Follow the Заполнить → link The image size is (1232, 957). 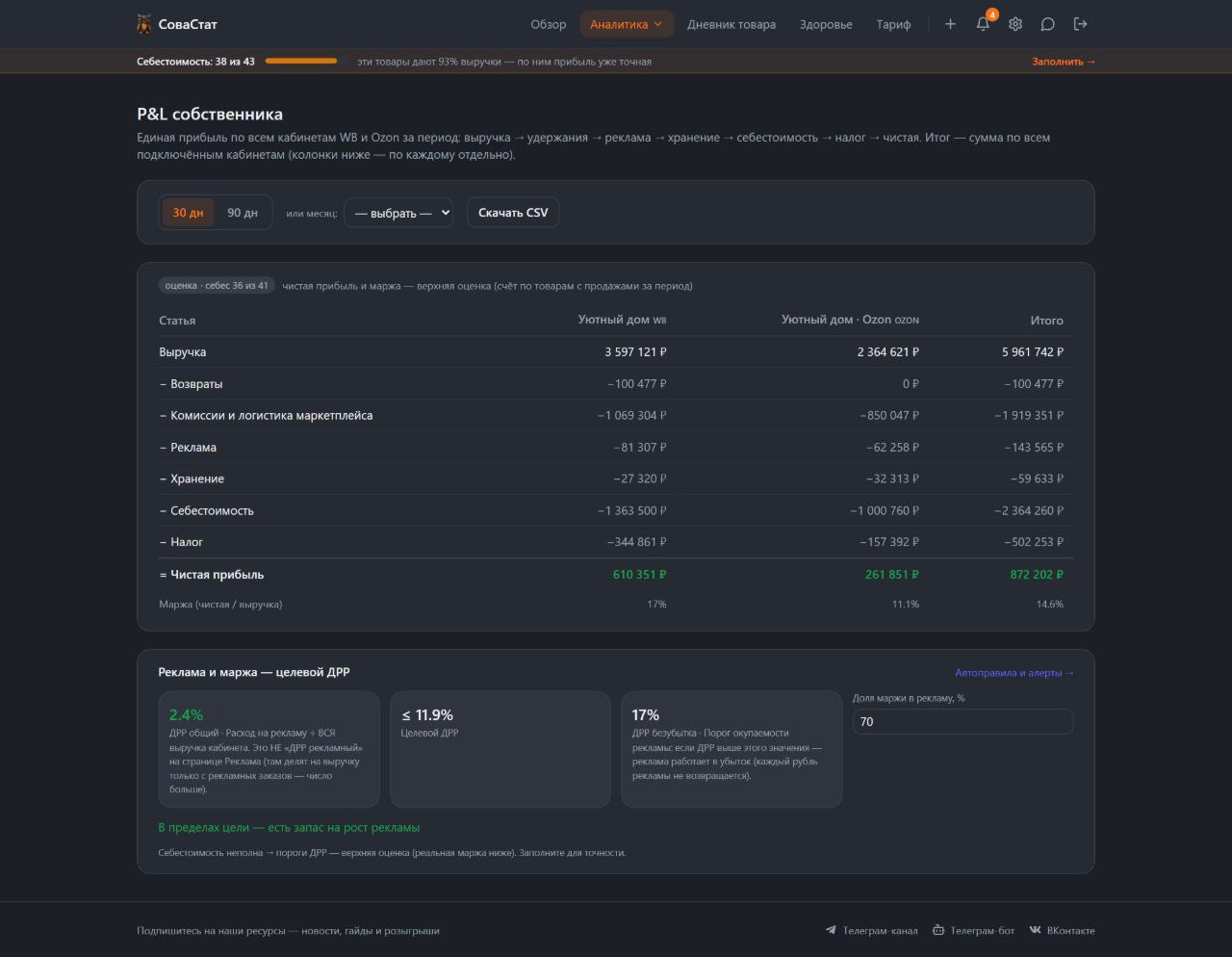pyautogui.click(x=1064, y=62)
